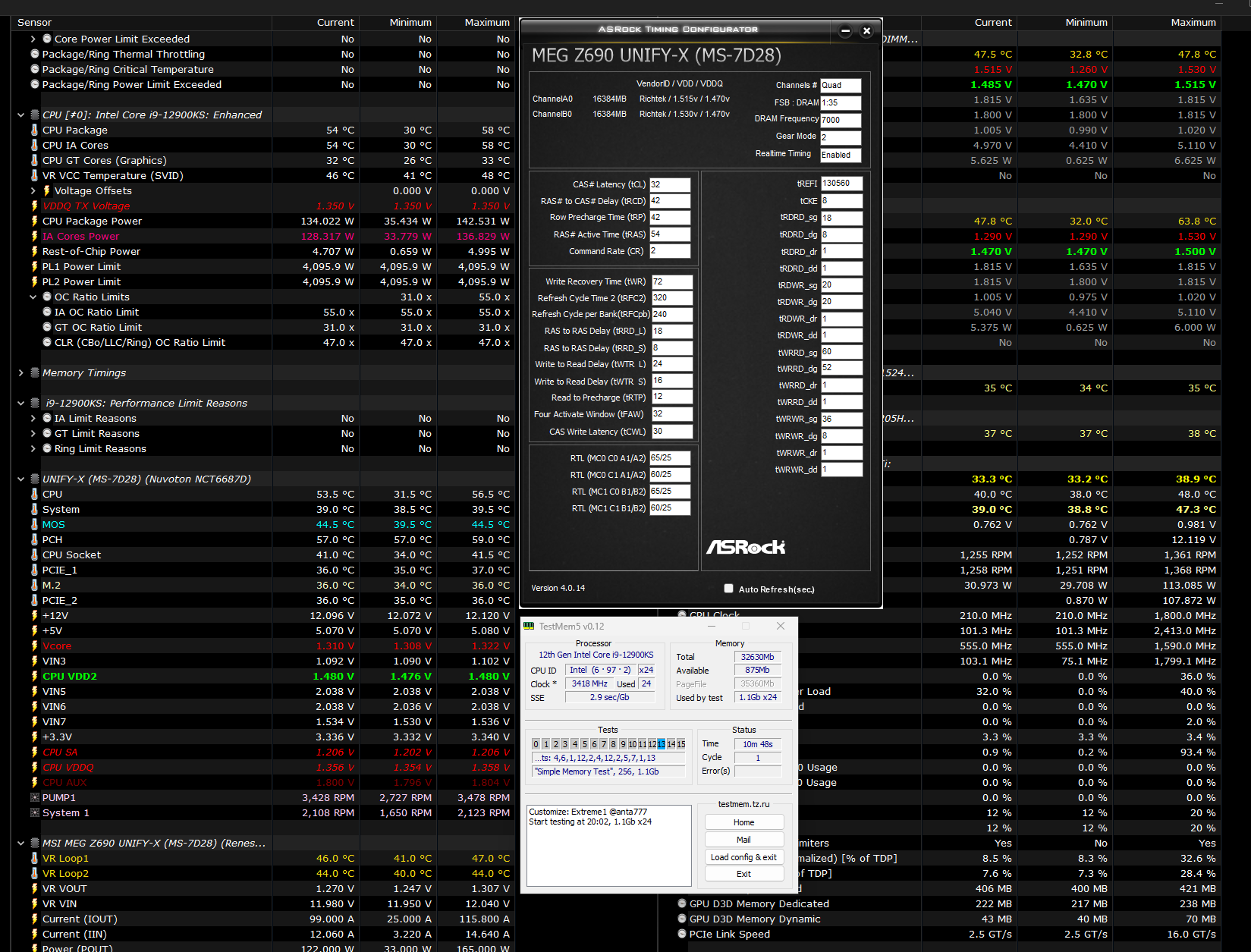Expand the Core Power Limit Exceeded row
The width and height of the screenshot is (1251, 952).
[33, 39]
